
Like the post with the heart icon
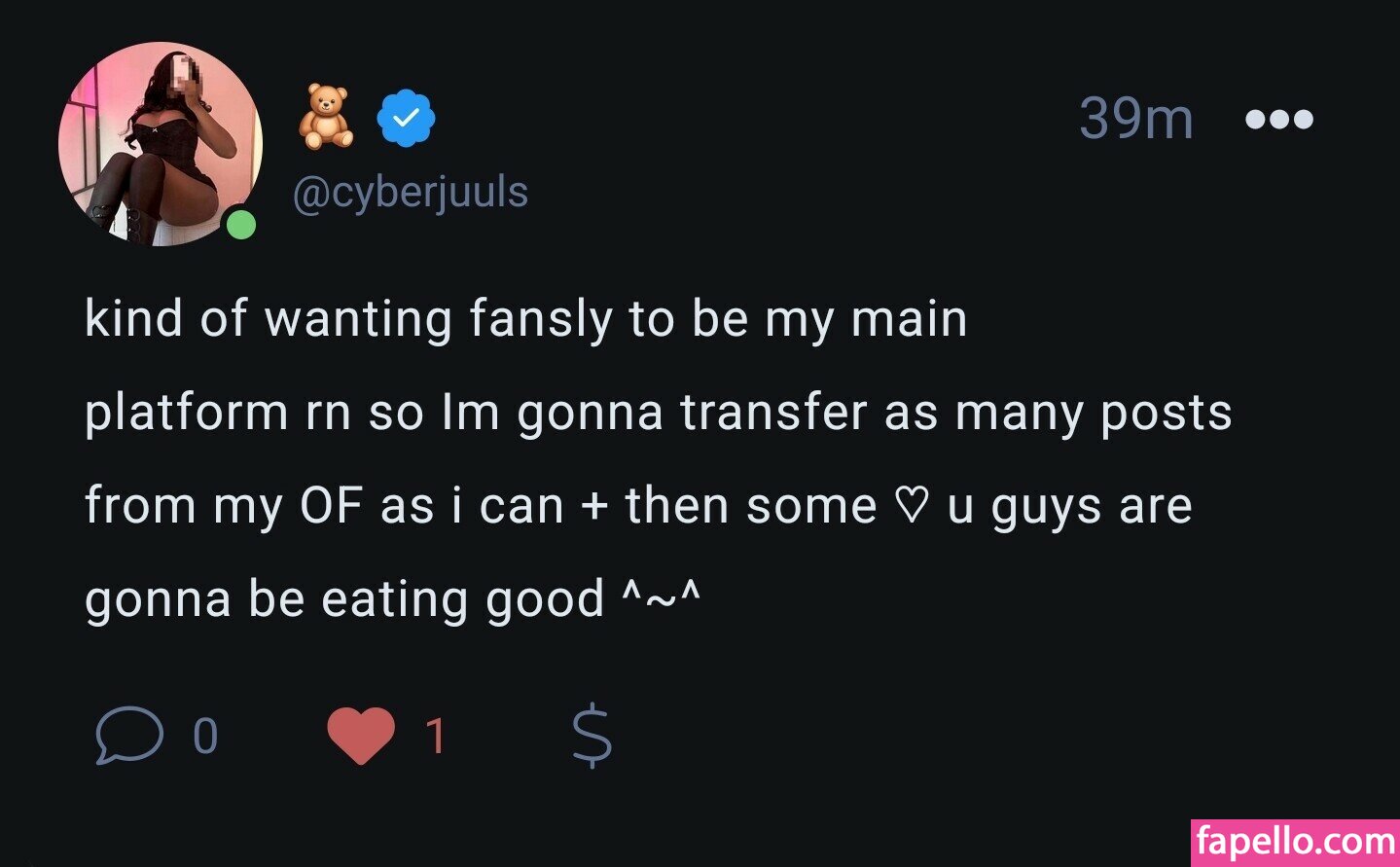pyautogui.click(x=361, y=736)
